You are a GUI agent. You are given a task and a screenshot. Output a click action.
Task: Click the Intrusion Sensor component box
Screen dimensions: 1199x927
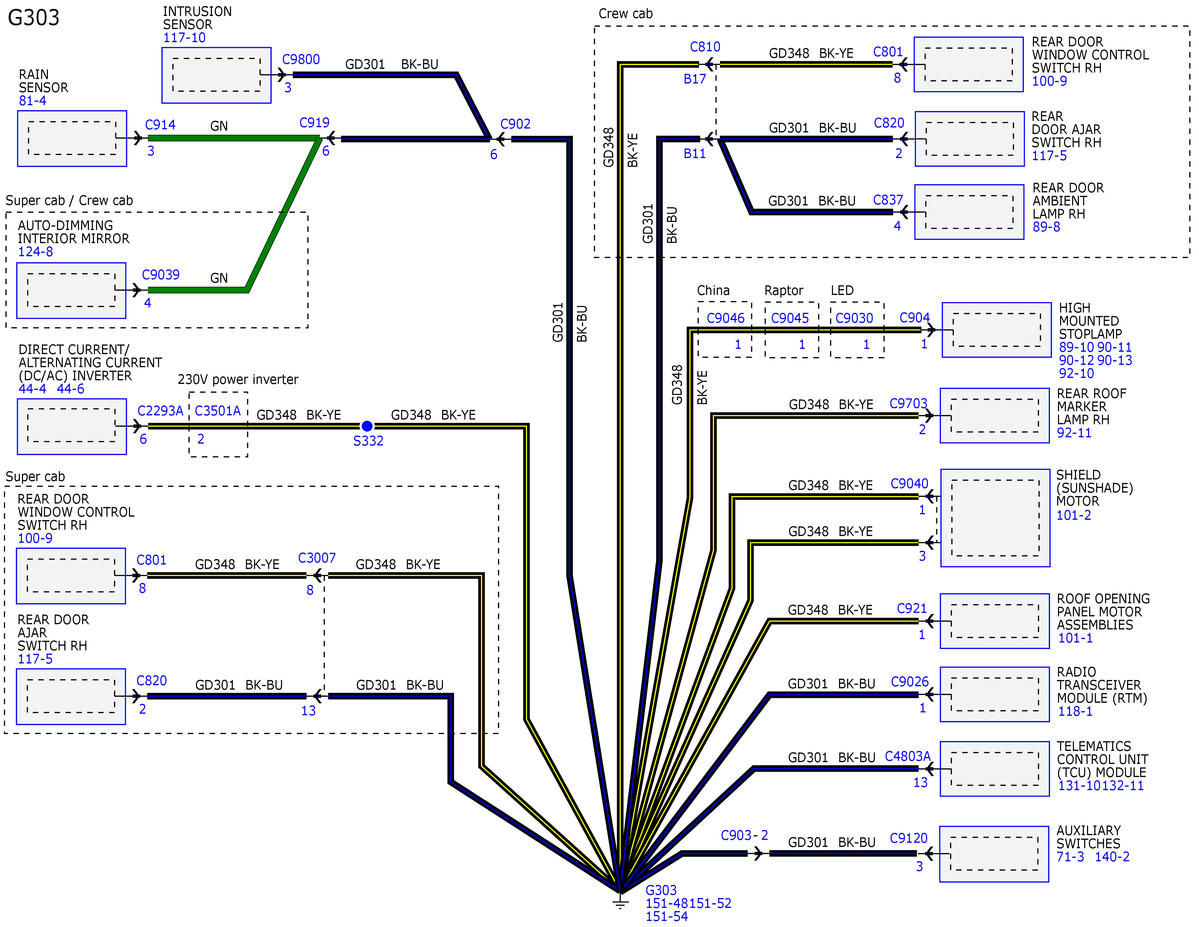pos(215,74)
